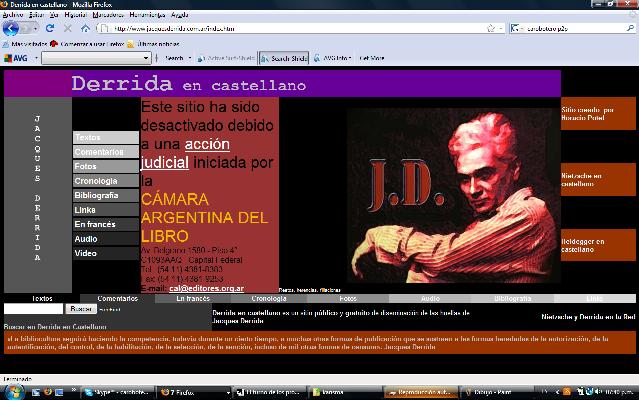The height and width of the screenshot is (402, 639).
Task: Open the 'Últimas noticias' RSS feed bookmark
Action: [x=153, y=44]
